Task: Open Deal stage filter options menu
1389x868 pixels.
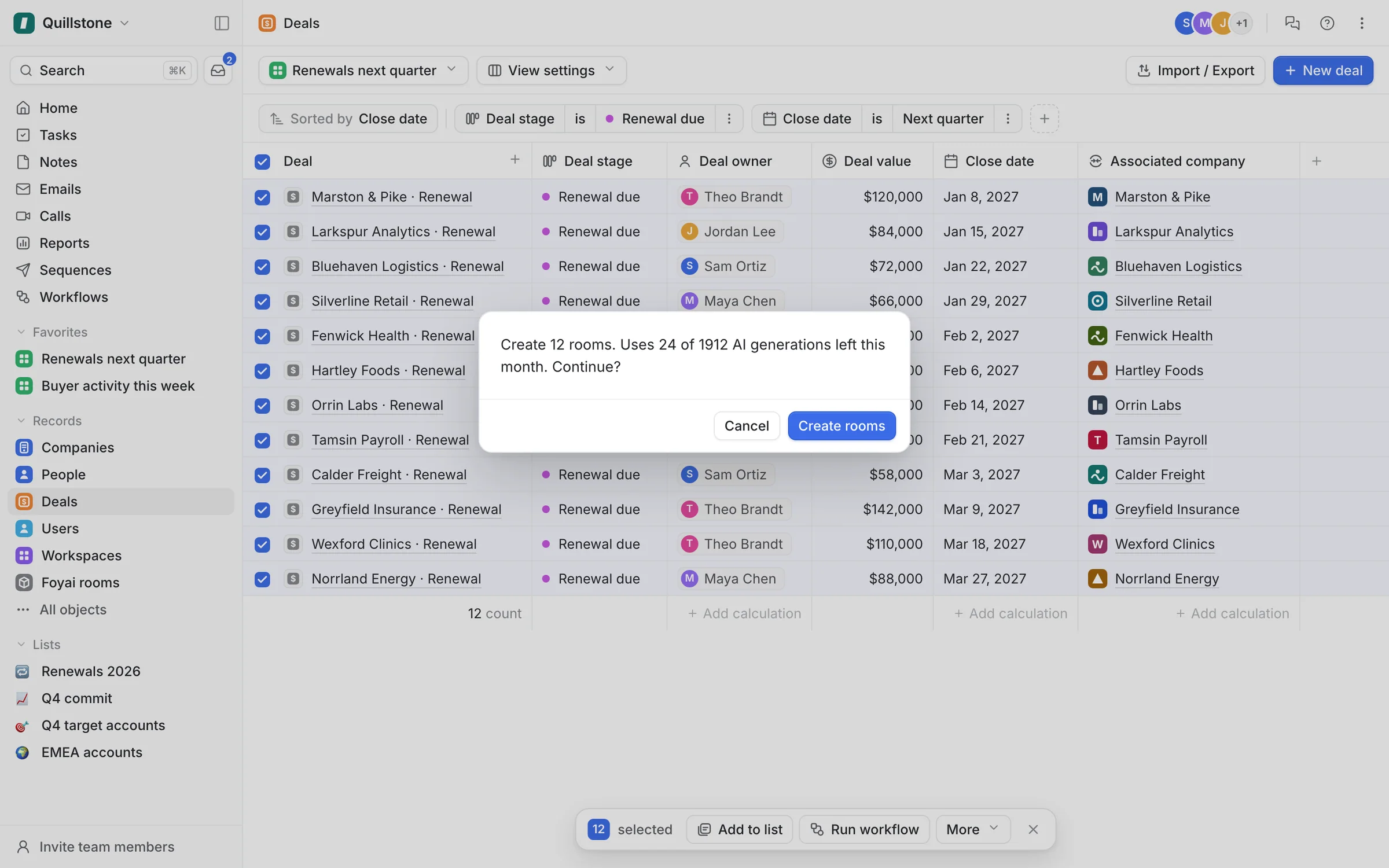Action: coord(729,119)
